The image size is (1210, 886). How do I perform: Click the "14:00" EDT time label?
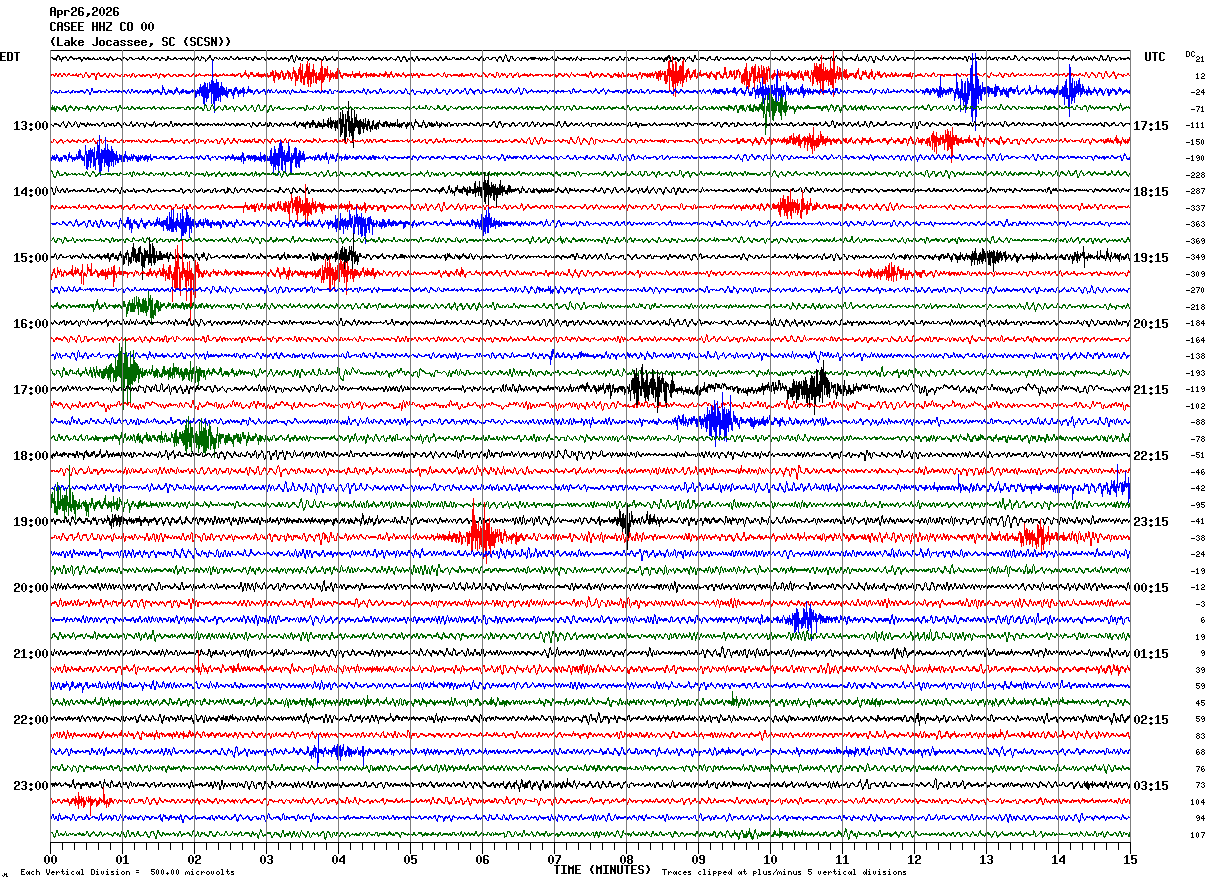(31, 192)
